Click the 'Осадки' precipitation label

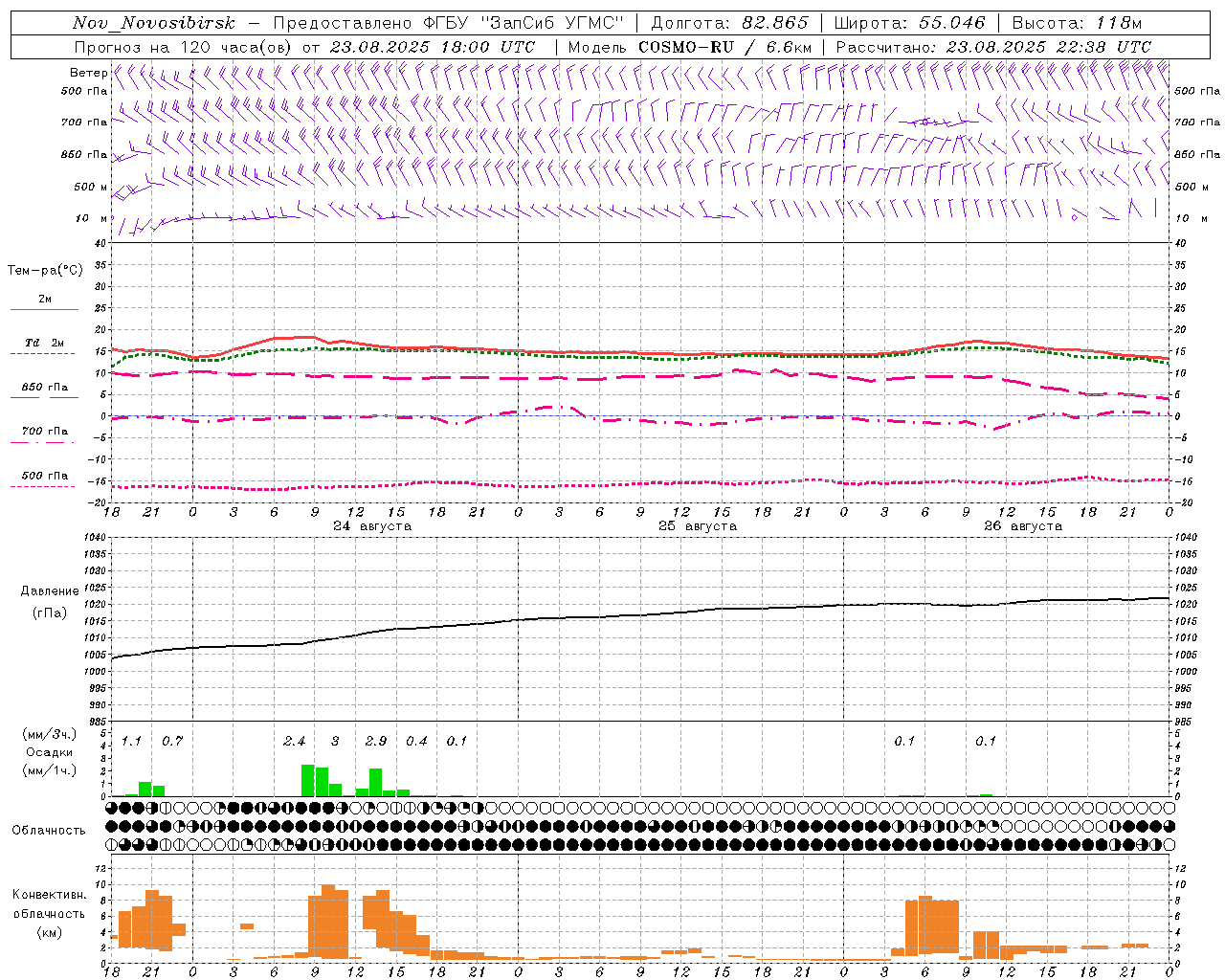(x=49, y=752)
